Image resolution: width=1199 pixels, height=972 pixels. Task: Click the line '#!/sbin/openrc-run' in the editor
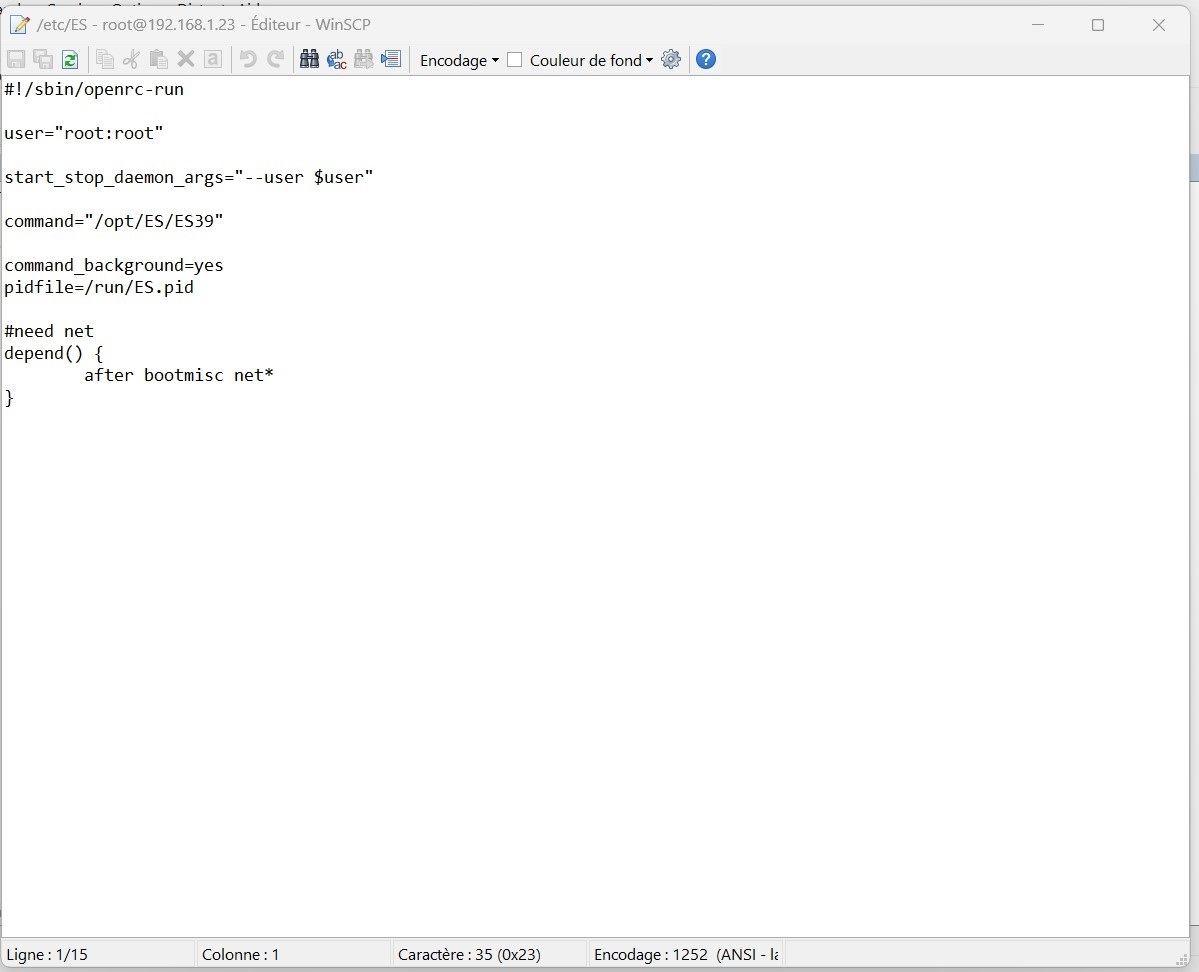94,89
